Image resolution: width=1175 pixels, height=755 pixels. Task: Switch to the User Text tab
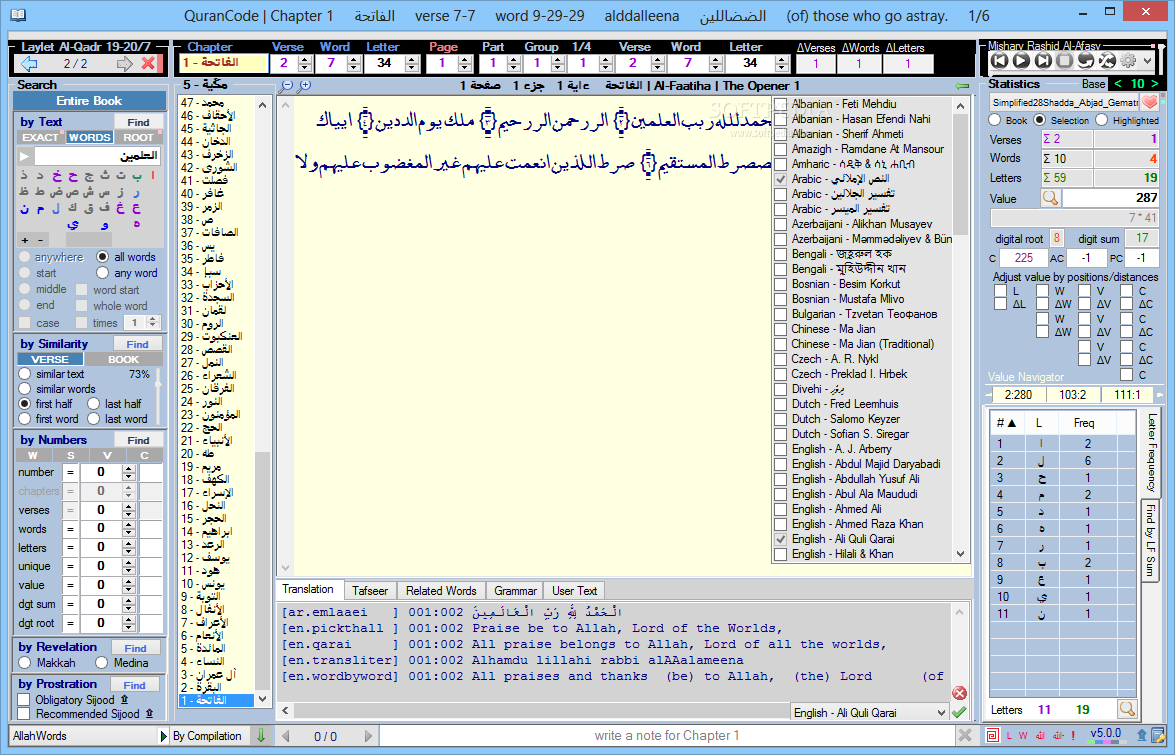(x=575, y=591)
